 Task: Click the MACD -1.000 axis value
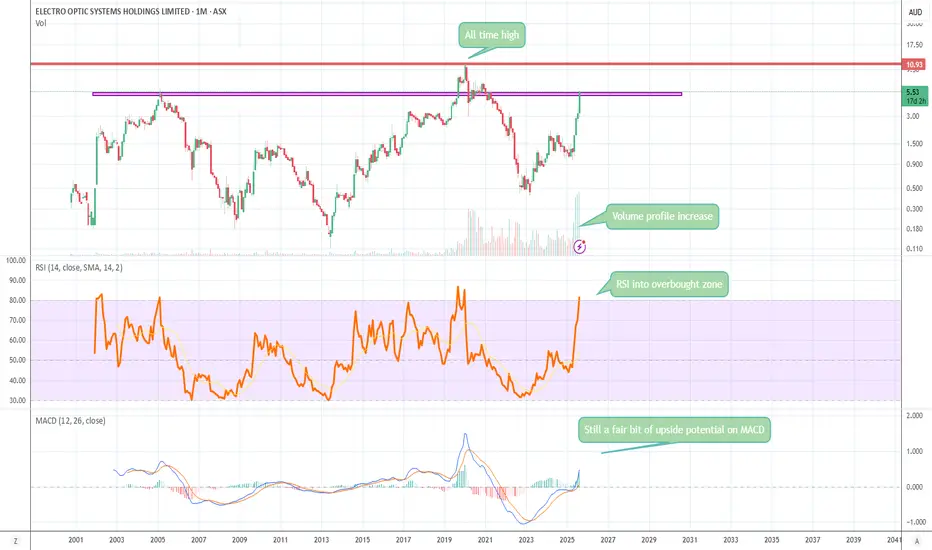[x=914, y=522]
